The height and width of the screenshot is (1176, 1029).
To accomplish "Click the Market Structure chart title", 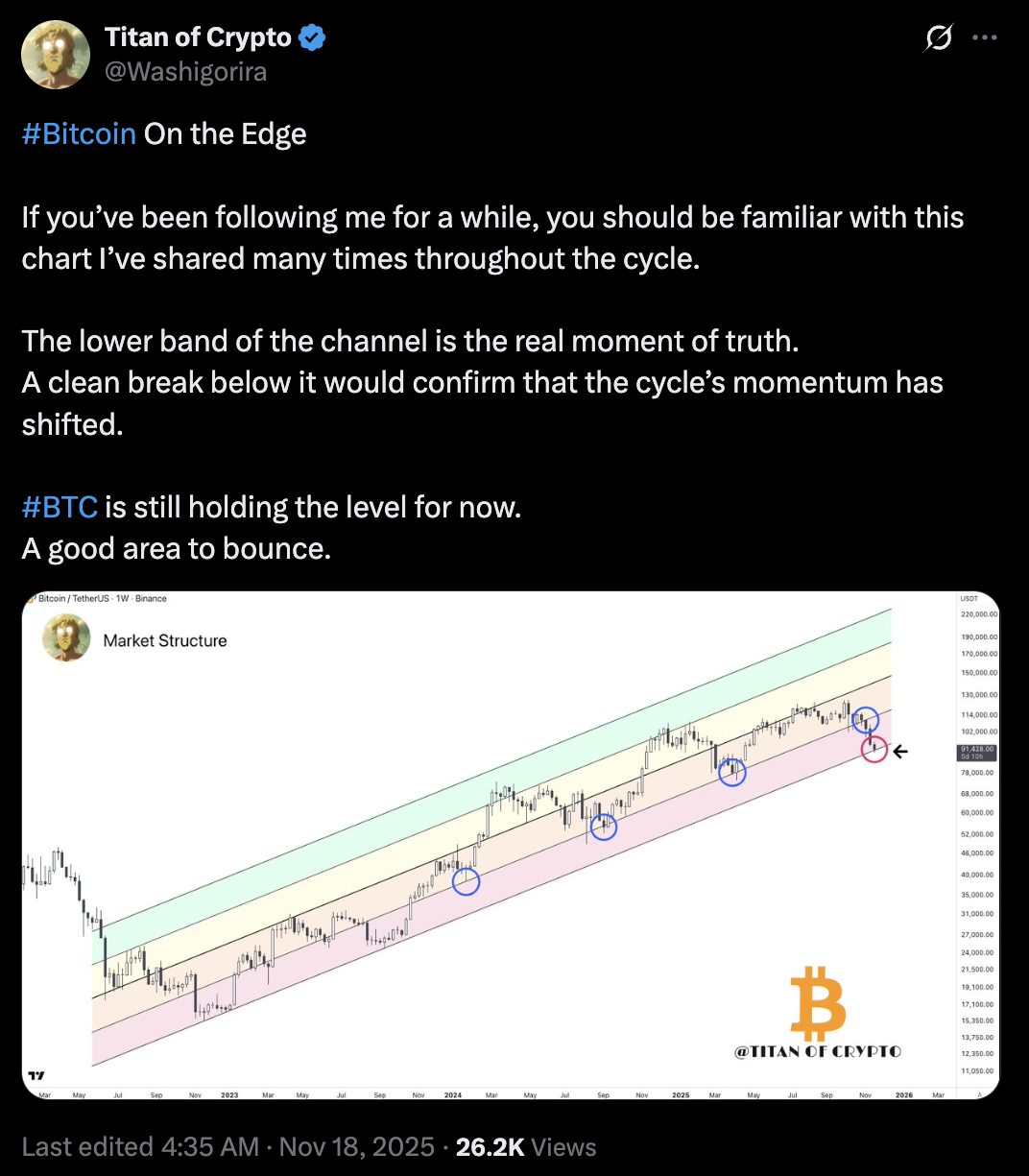I will (165, 640).
